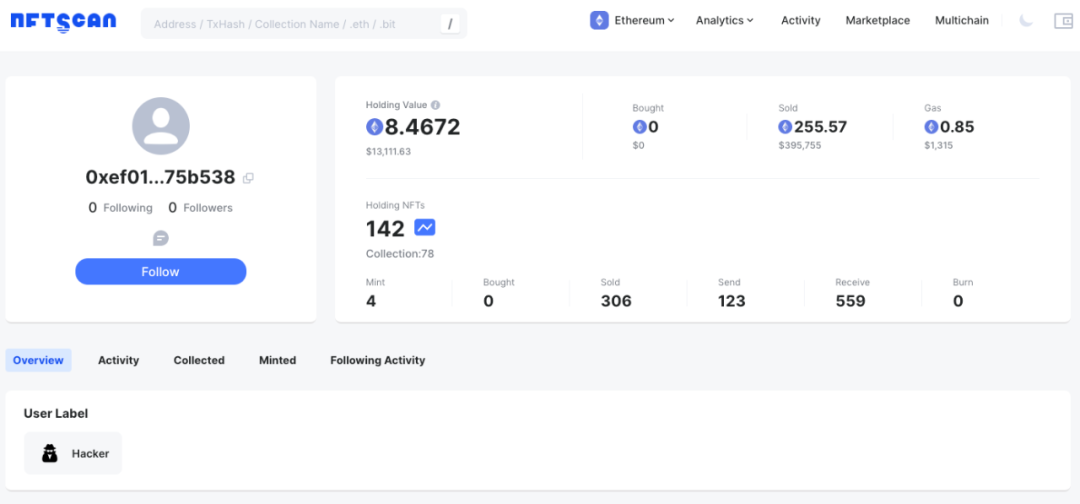Viewport: 1080px width, 504px height.
Task: Click Holding Value info icon
Action: (435, 105)
